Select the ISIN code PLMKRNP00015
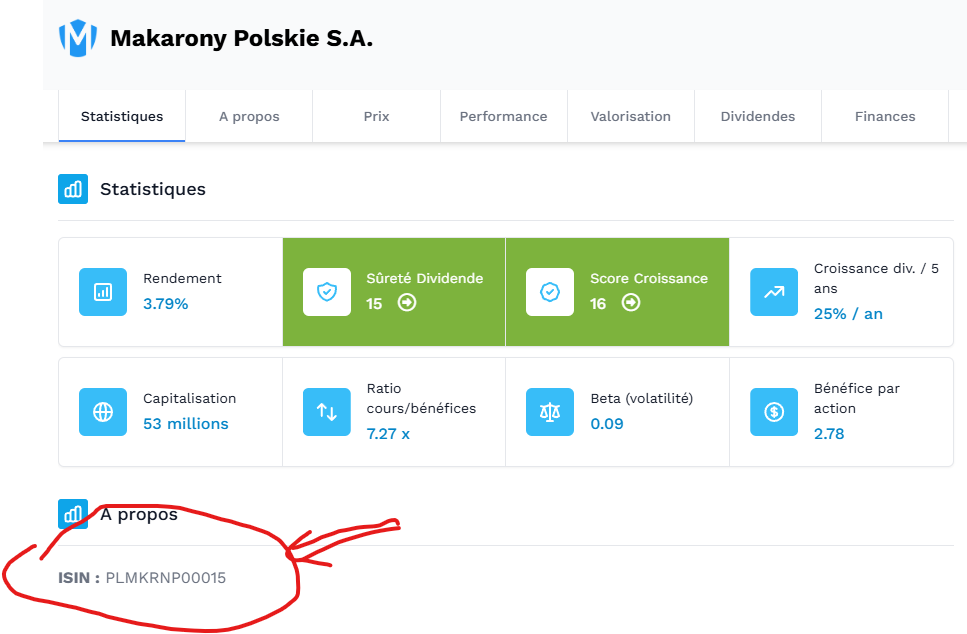Screen dimensions: 967x634 [166, 578]
